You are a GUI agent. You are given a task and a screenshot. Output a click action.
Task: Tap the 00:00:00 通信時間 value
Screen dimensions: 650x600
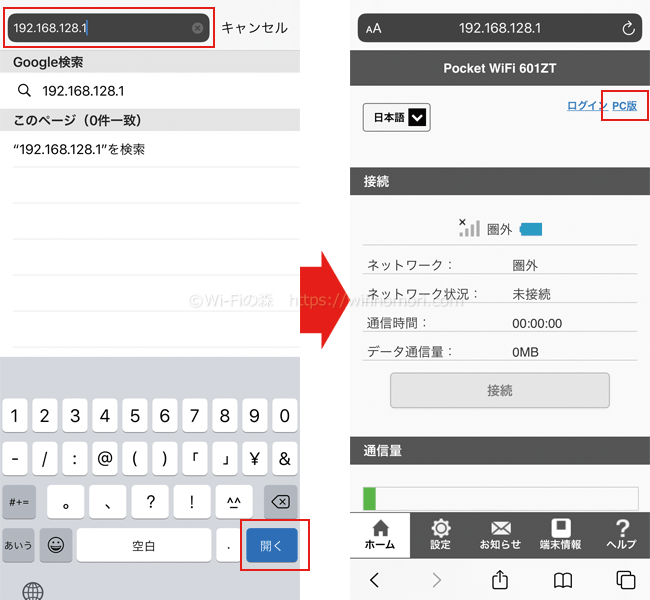click(537, 323)
